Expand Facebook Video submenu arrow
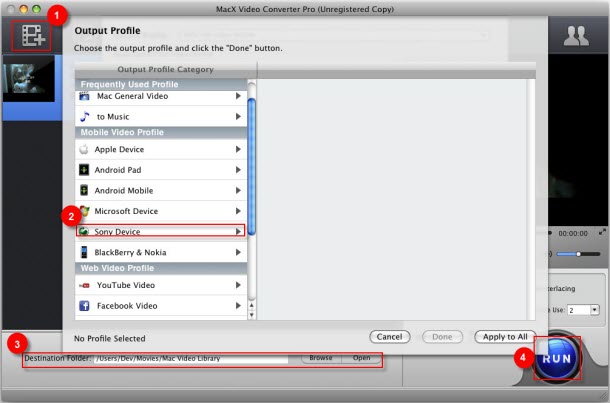 point(238,306)
